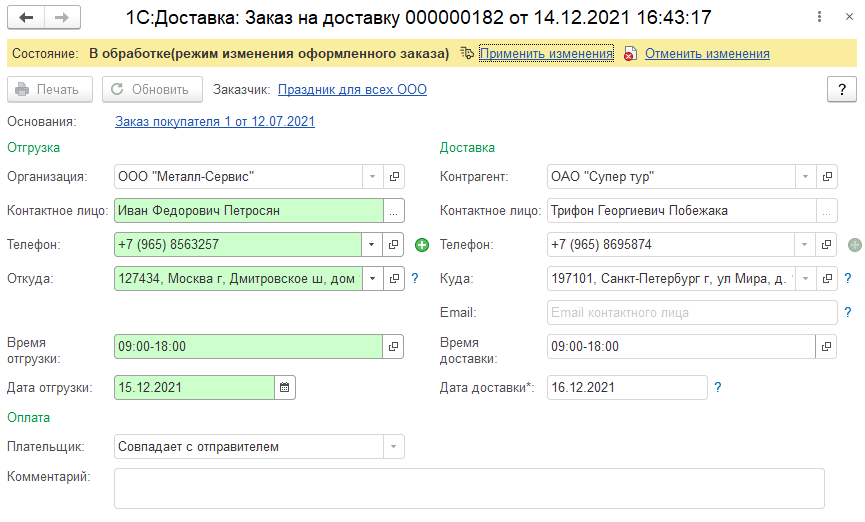Open the Организация record with its open icon
Image resolution: width=865 pixels, height=522 pixels.
tap(394, 177)
